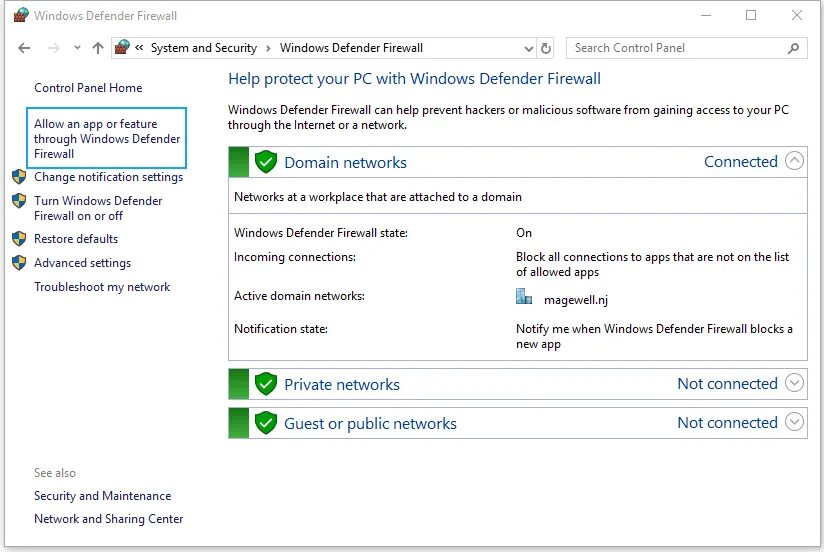Image resolution: width=824 pixels, height=552 pixels.
Task: Click the magewell.nj network icon
Action: coord(524,297)
